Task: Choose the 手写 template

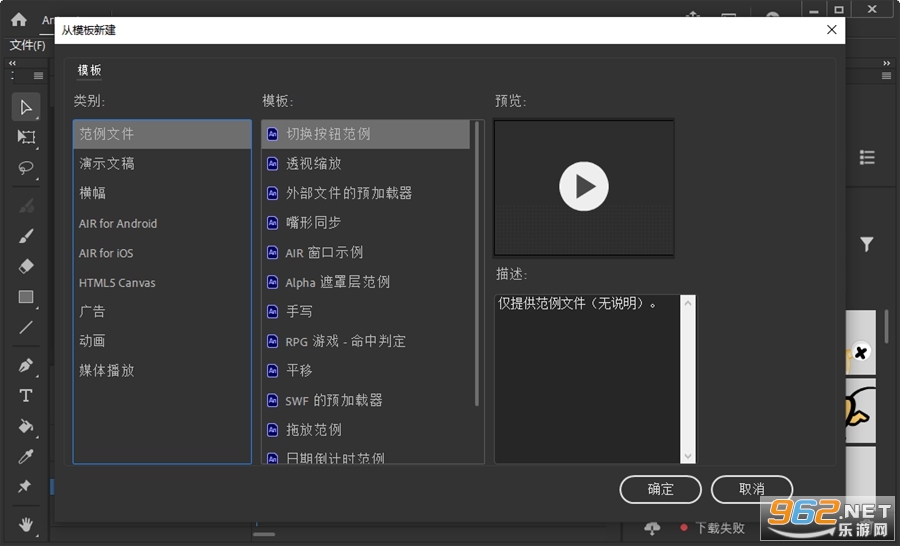Action: pos(366,312)
